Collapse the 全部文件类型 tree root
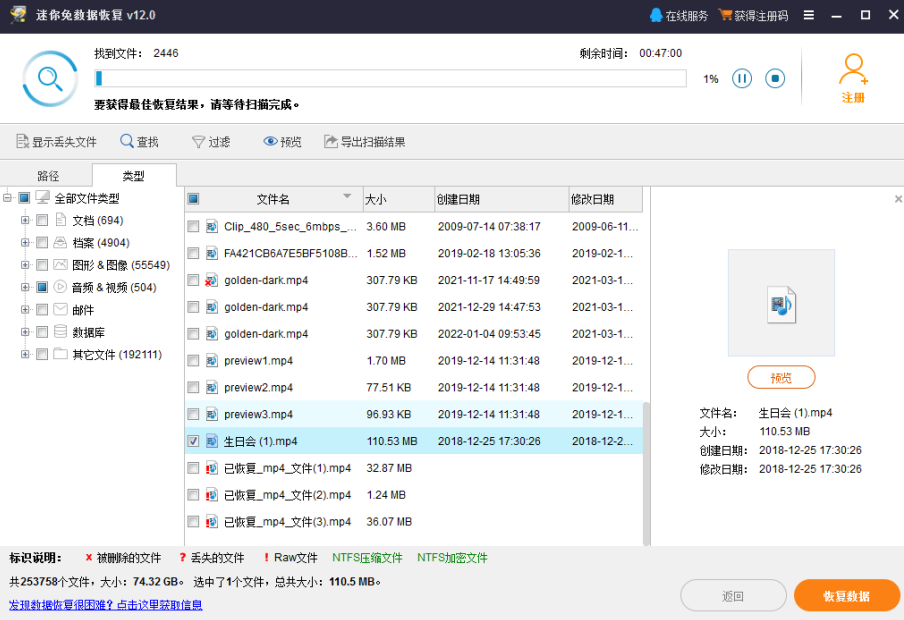The height and width of the screenshot is (620, 904). [x=7, y=198]
